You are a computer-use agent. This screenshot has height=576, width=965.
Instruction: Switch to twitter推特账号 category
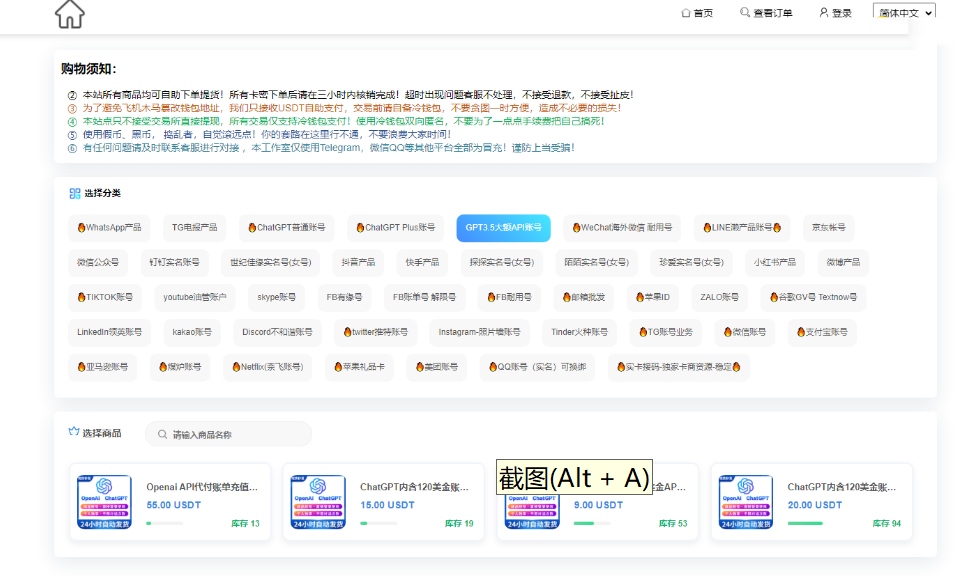click(x=375, y=333)
